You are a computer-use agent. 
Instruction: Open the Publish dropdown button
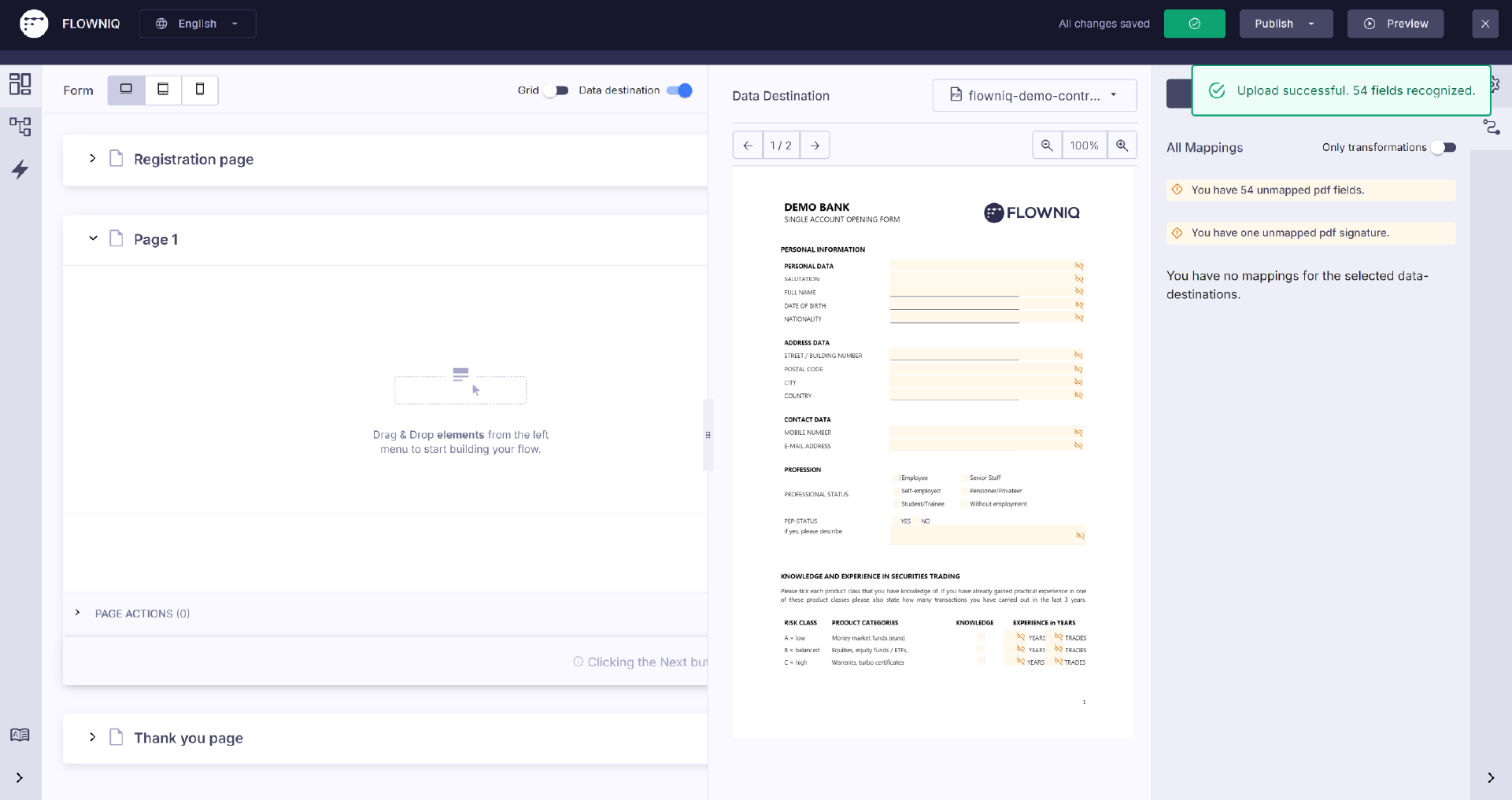[1285, 24]
